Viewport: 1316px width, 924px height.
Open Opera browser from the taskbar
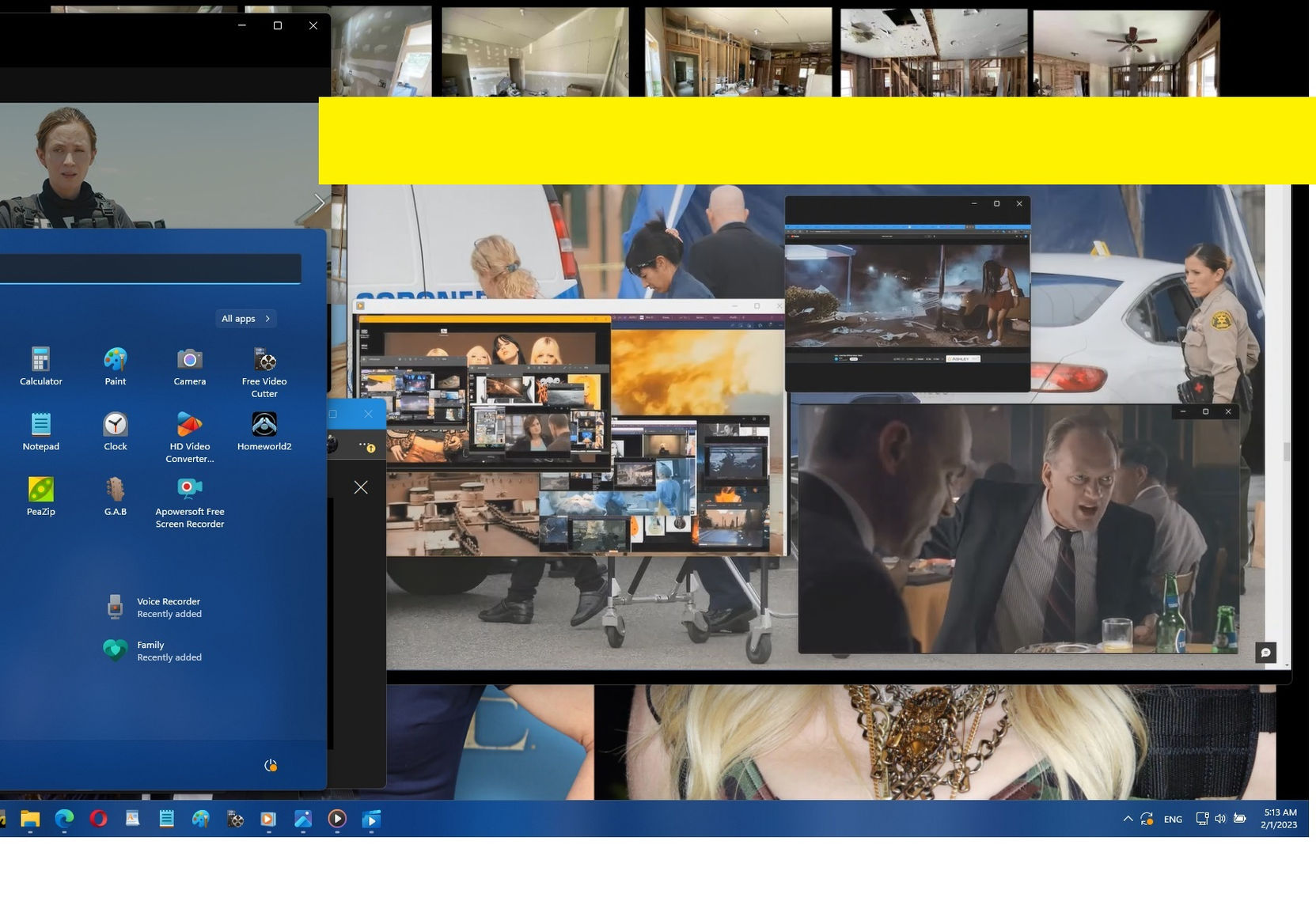tap(98, 819)
